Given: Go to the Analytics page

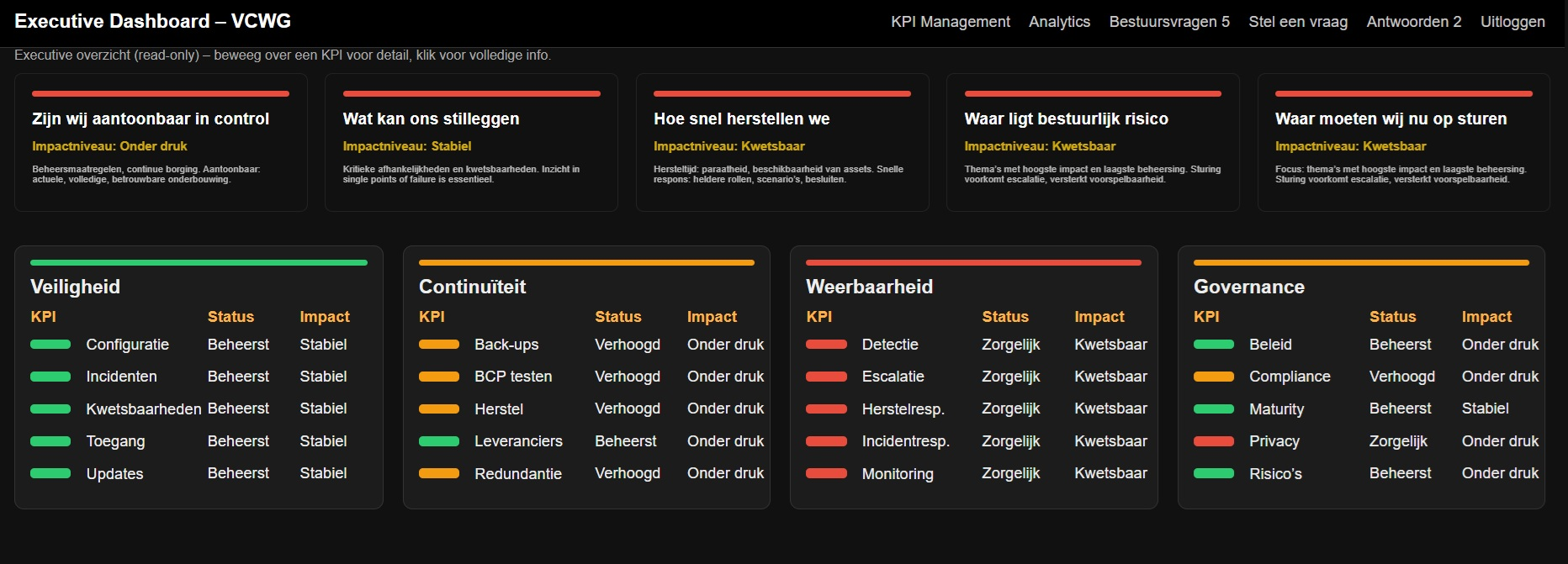Looking at the screenshot, I should pos(1059,22).
